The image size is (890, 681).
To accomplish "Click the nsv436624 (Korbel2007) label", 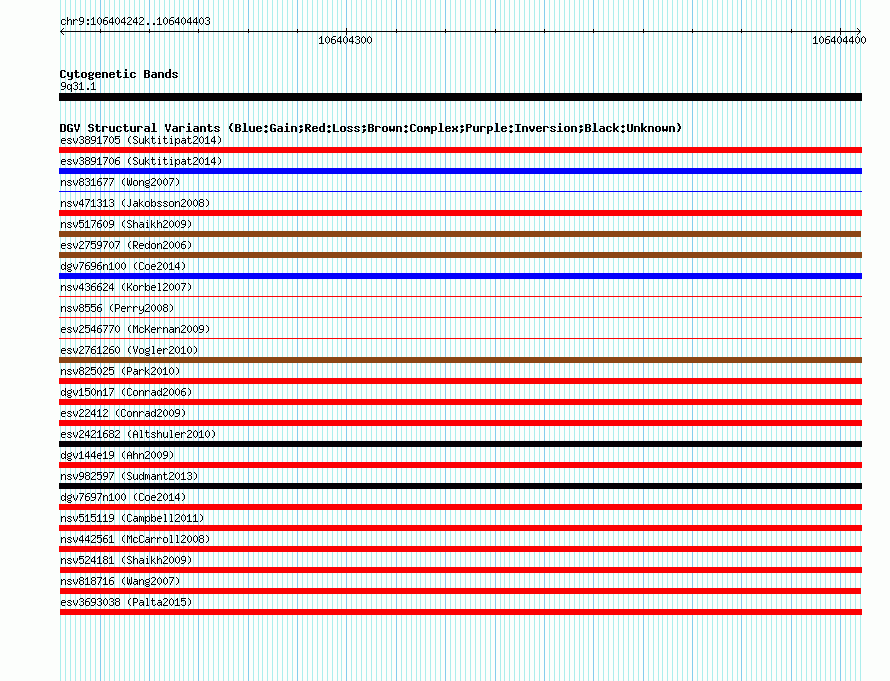I will 126,287.
